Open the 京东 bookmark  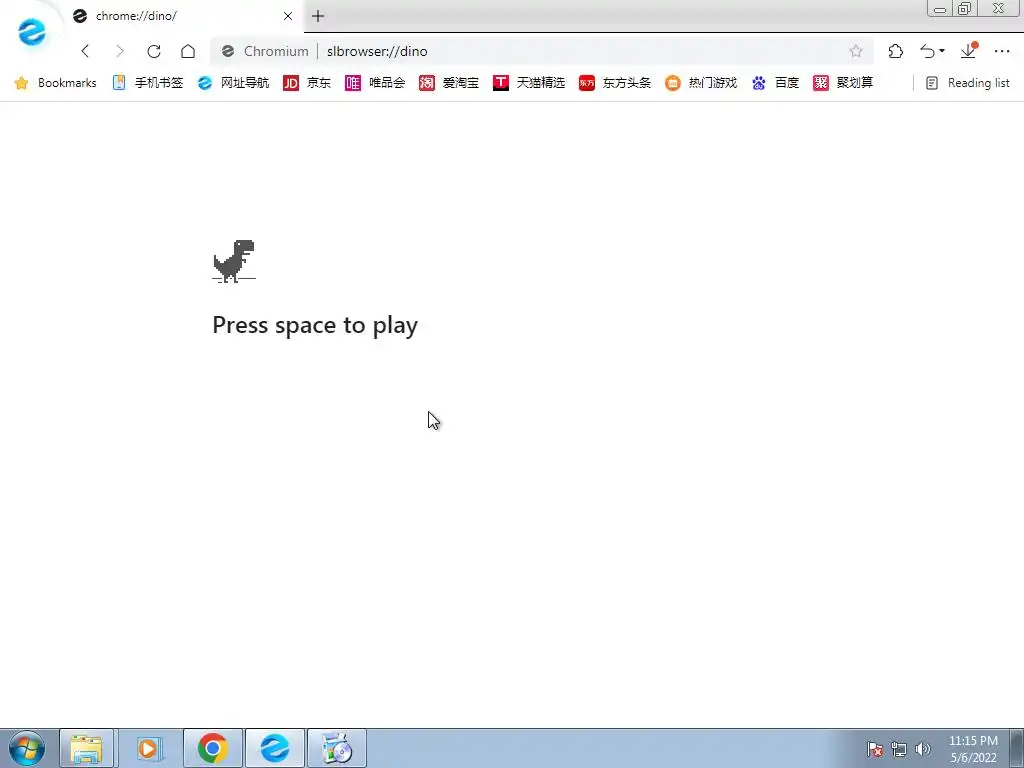(x=307, y=83)
